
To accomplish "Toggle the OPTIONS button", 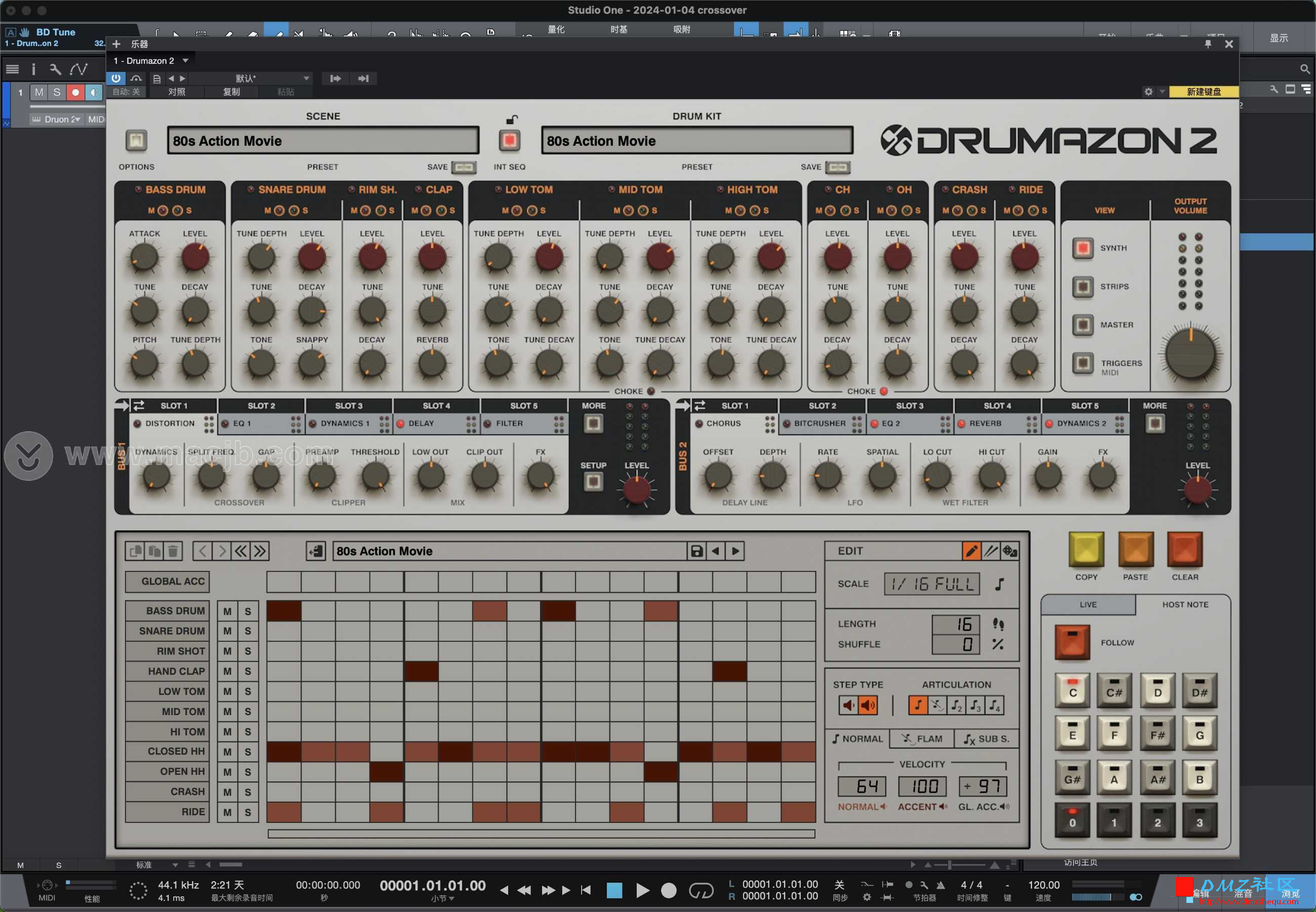I will tap(136, 140).
